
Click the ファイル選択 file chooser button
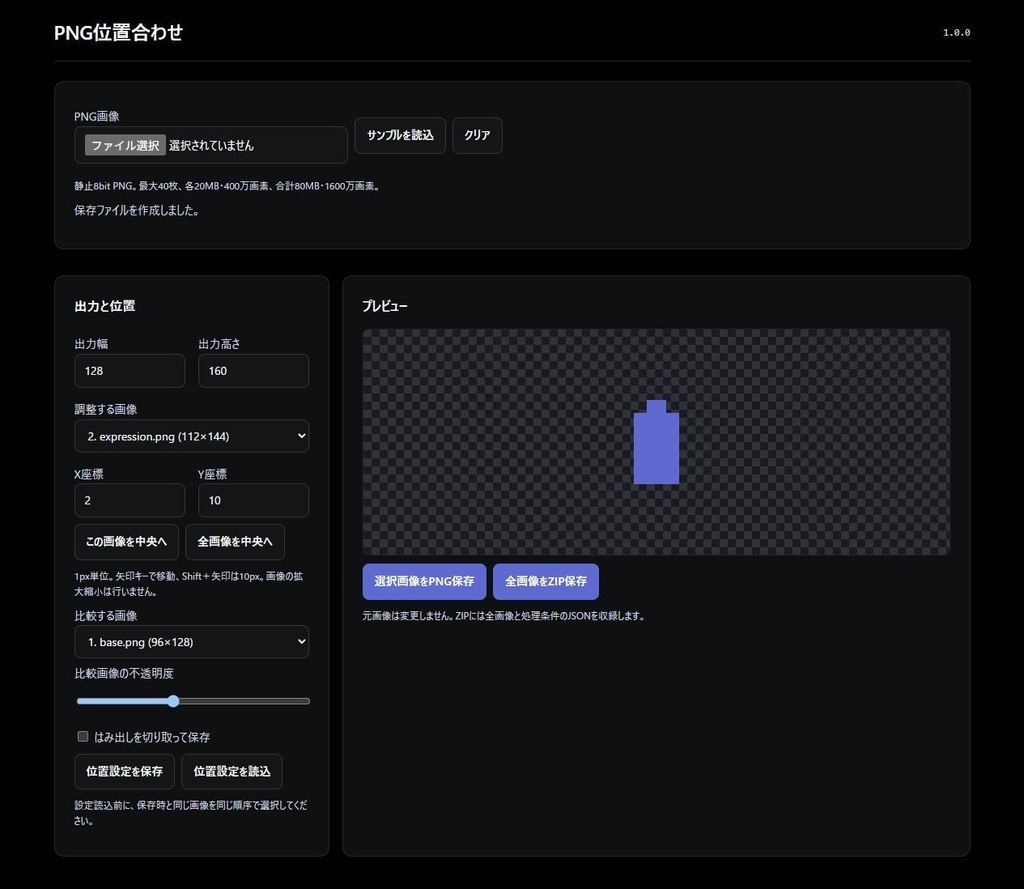(125, 145)
